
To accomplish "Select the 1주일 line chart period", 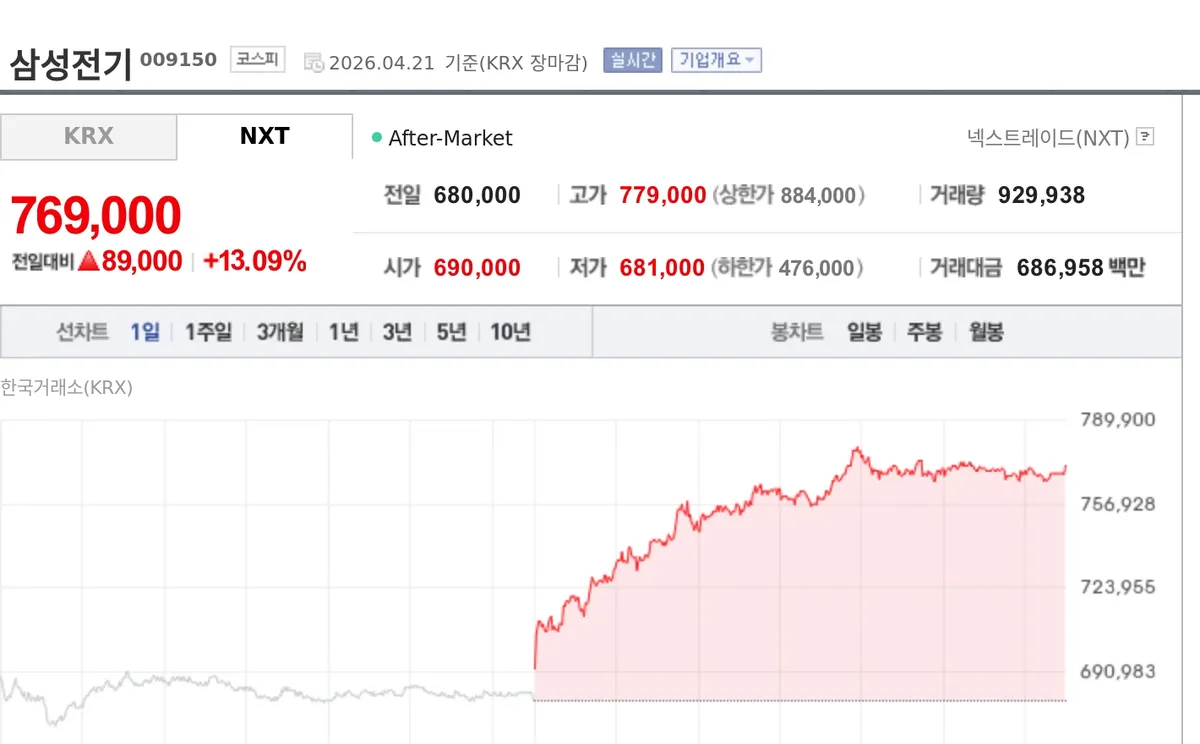I will tap(208, 332).
